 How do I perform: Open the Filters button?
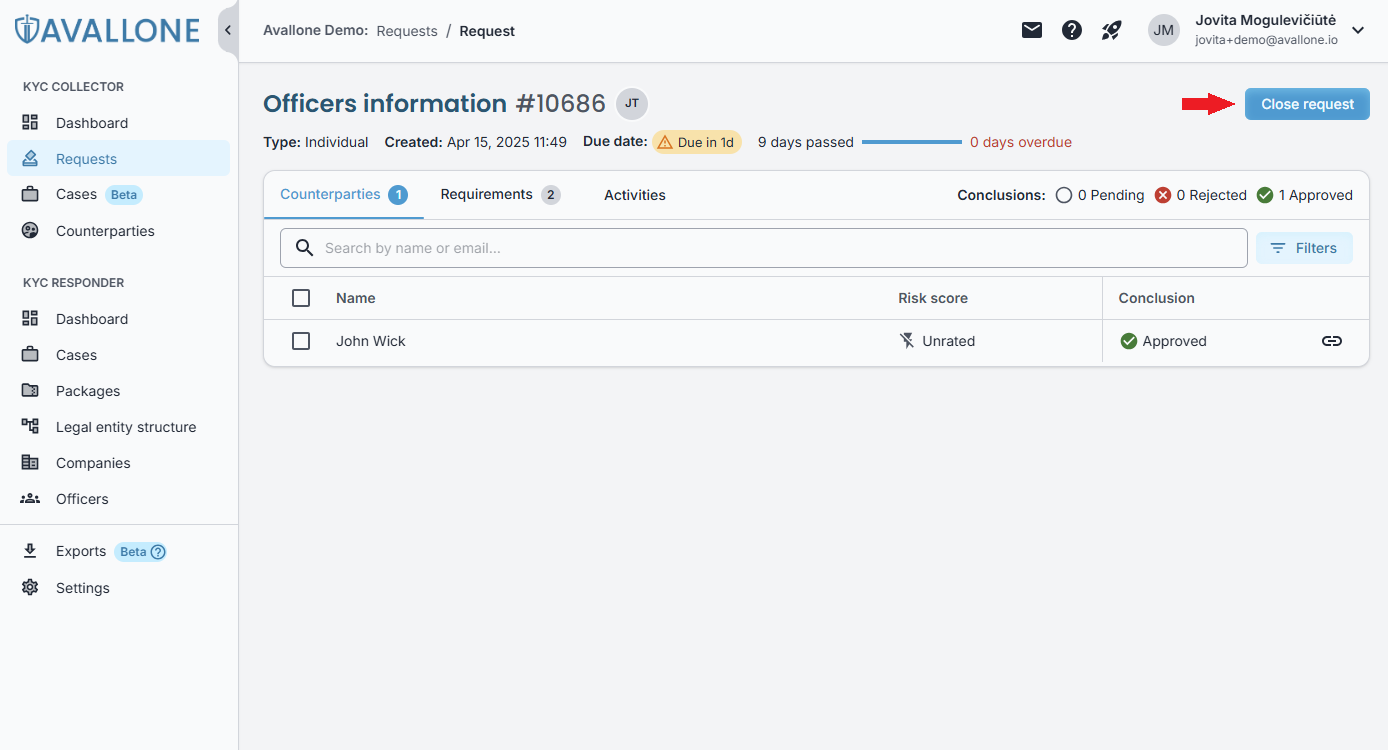pyautogui.click(x=1304, y=248)
